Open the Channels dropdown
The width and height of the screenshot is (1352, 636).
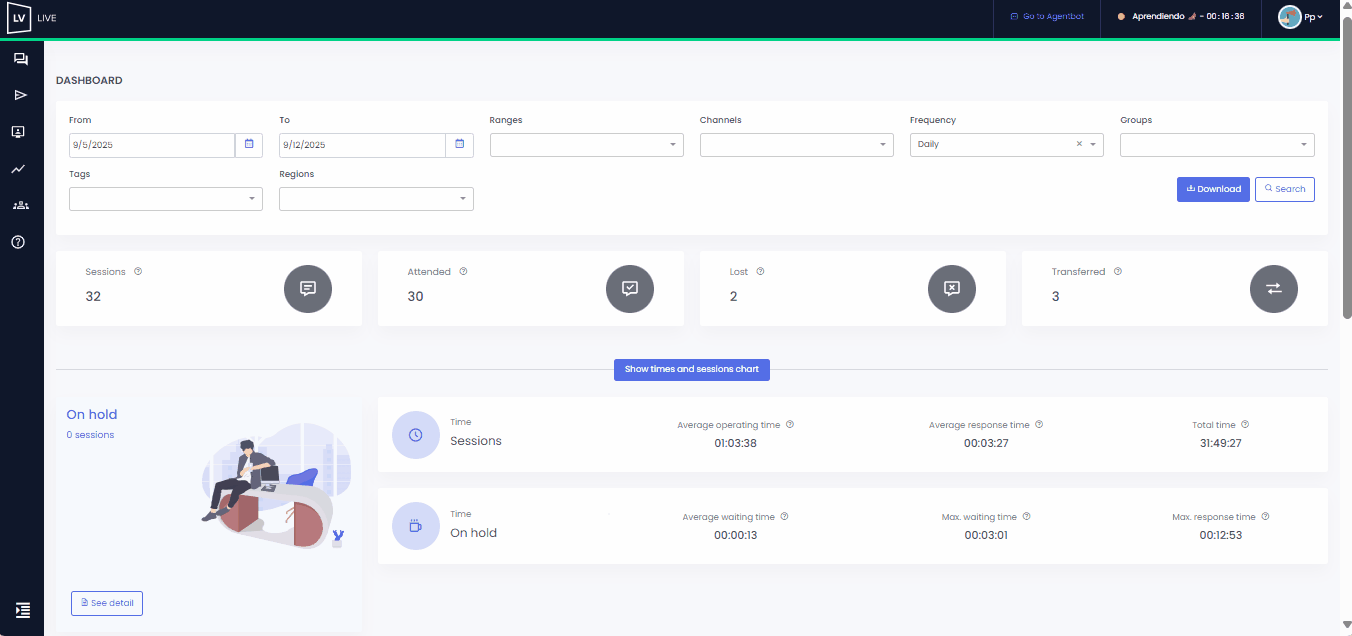797,145
